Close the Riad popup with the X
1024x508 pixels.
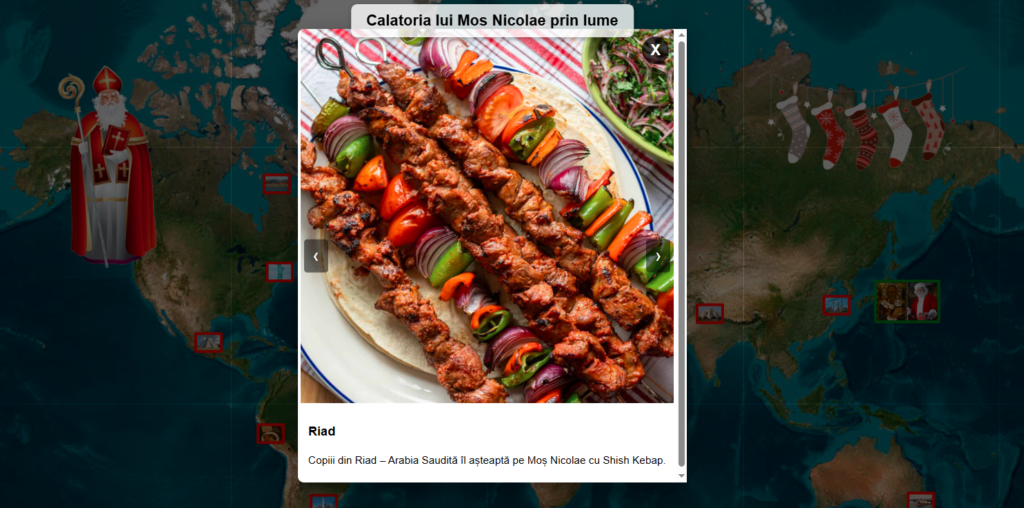click(655, 50)
